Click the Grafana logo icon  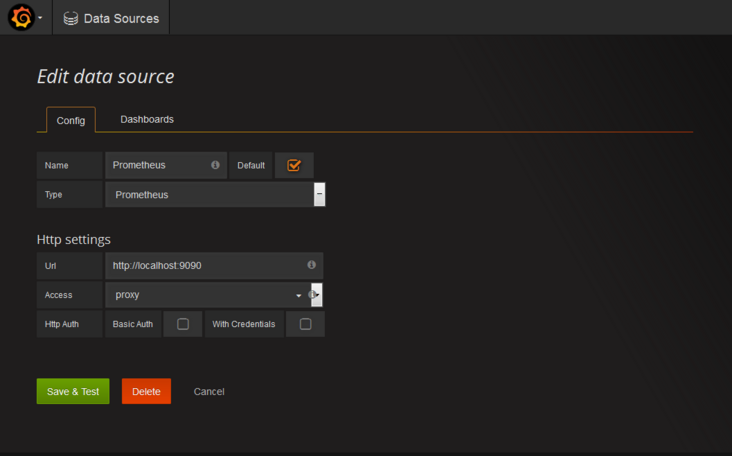(21, 17)
